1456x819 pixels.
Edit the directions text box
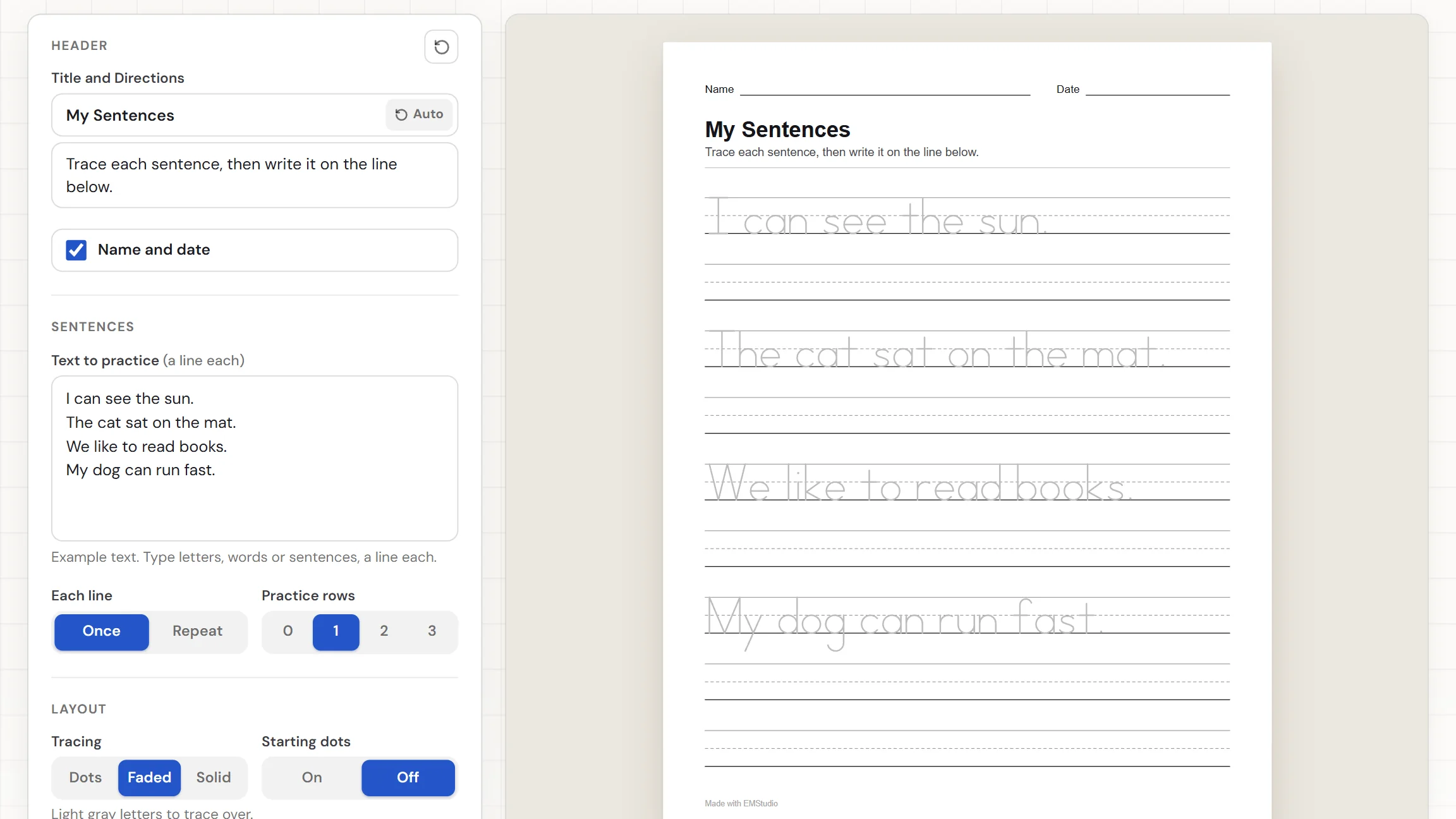pyautogui.click(x=255, y=175)
